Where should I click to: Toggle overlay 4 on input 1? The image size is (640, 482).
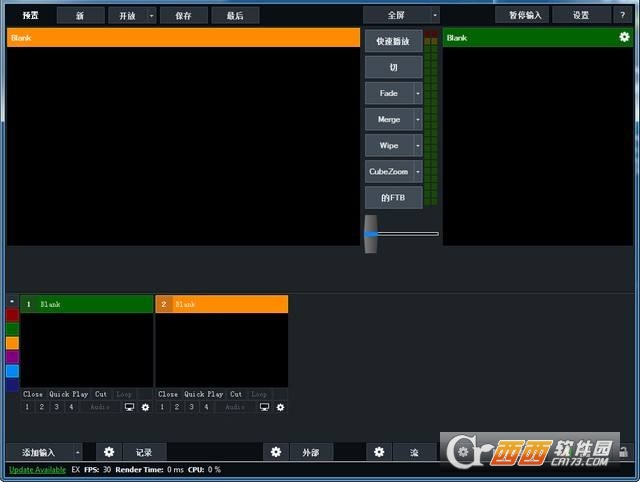[x=71, y=407]
